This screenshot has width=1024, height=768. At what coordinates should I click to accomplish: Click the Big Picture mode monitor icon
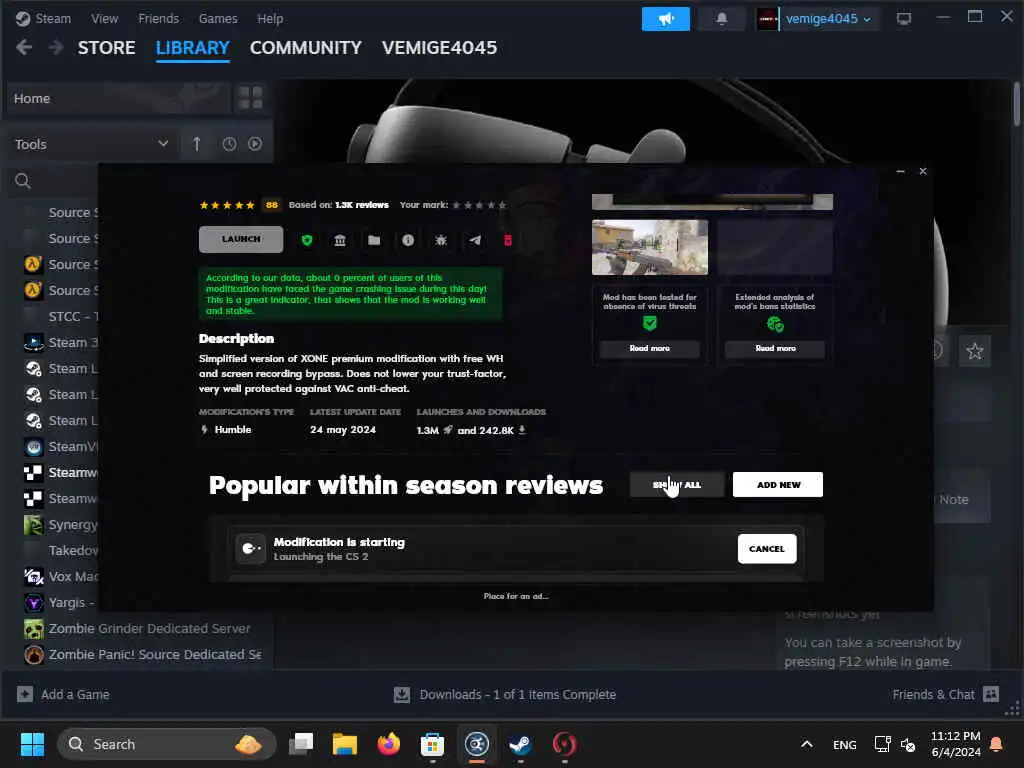click(904, 18)
